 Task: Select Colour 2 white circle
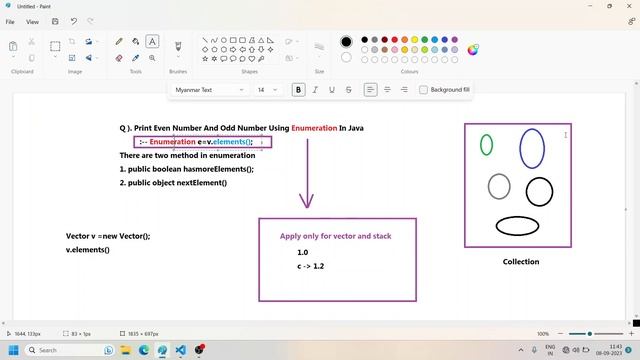pyautogui.click(x=346, y=58)
